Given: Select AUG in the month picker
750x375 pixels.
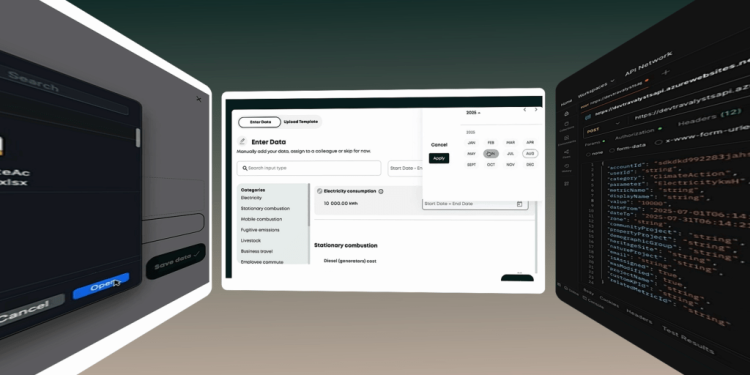Looking at the screenshot, I should [530, 154].
